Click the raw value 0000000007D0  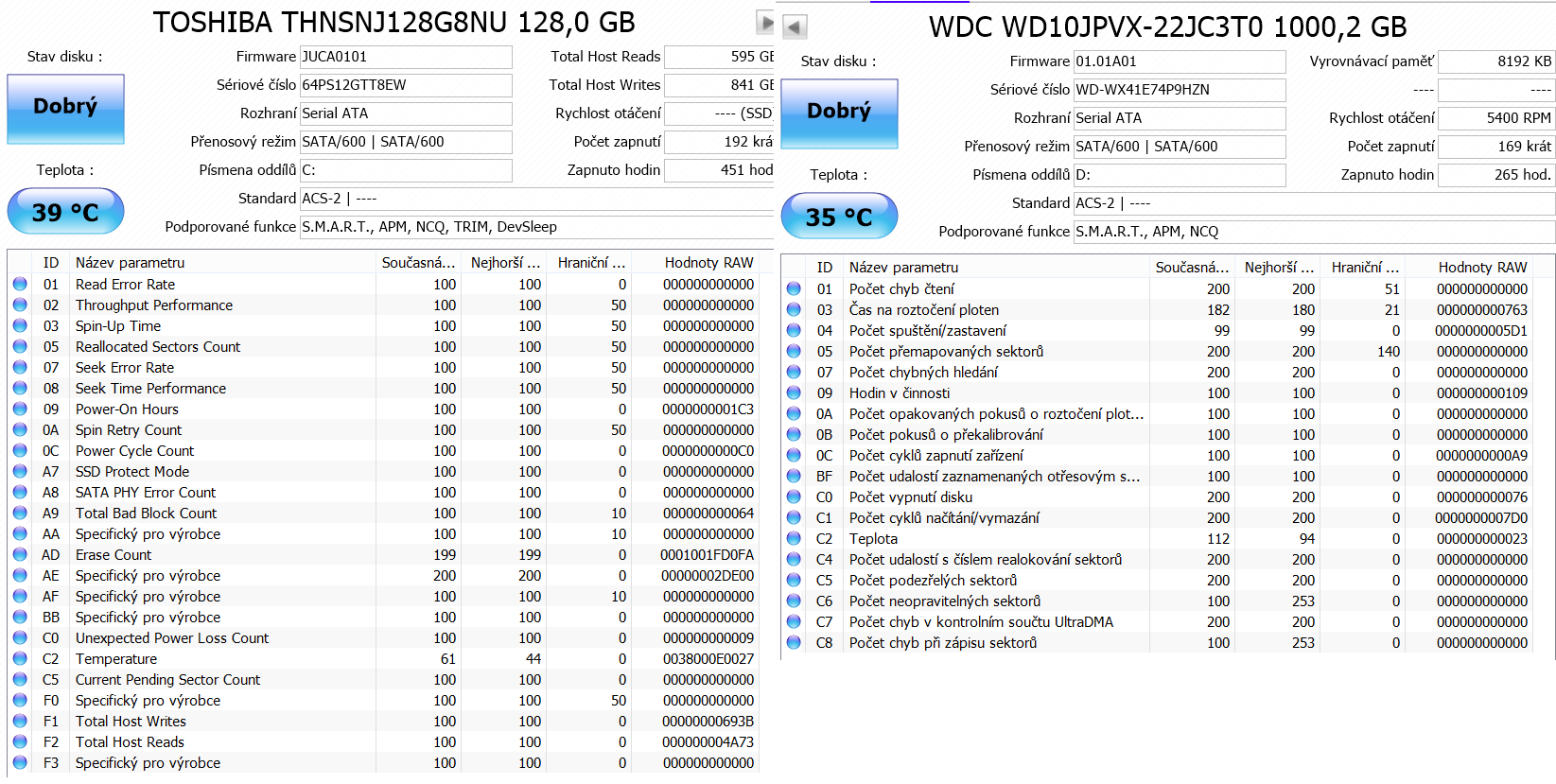coord(1481,518)
